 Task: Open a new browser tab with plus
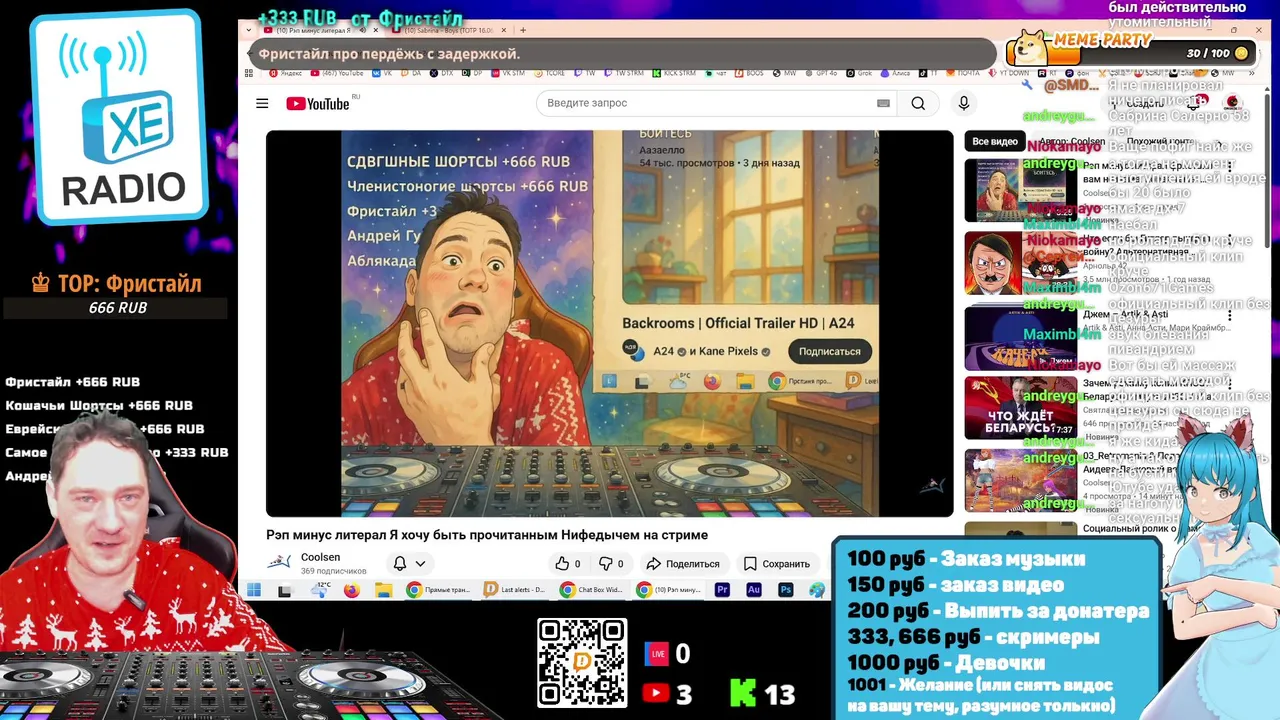523,30
